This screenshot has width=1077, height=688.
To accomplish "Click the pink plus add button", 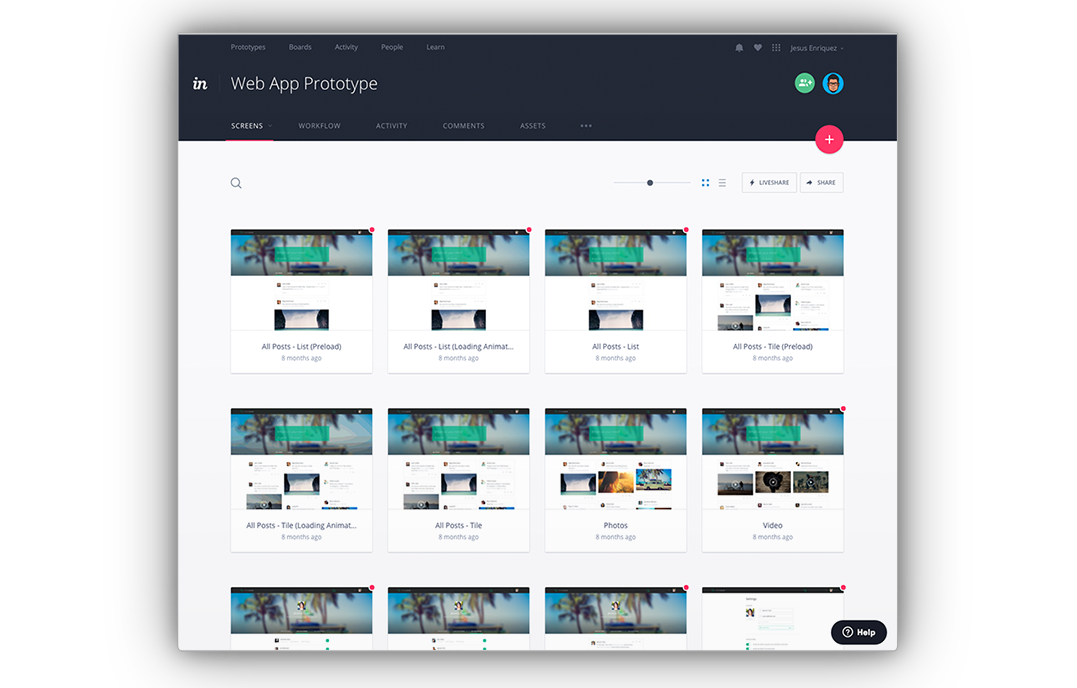I will click(829, 140).
